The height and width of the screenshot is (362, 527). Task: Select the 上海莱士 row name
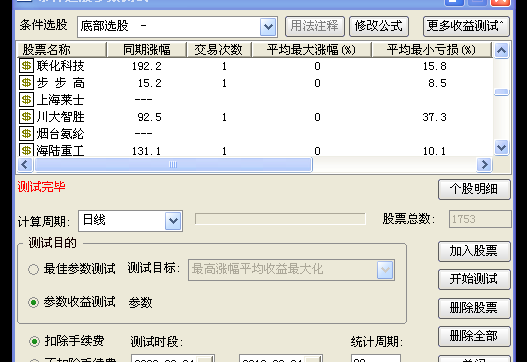[x=60, y=100]
